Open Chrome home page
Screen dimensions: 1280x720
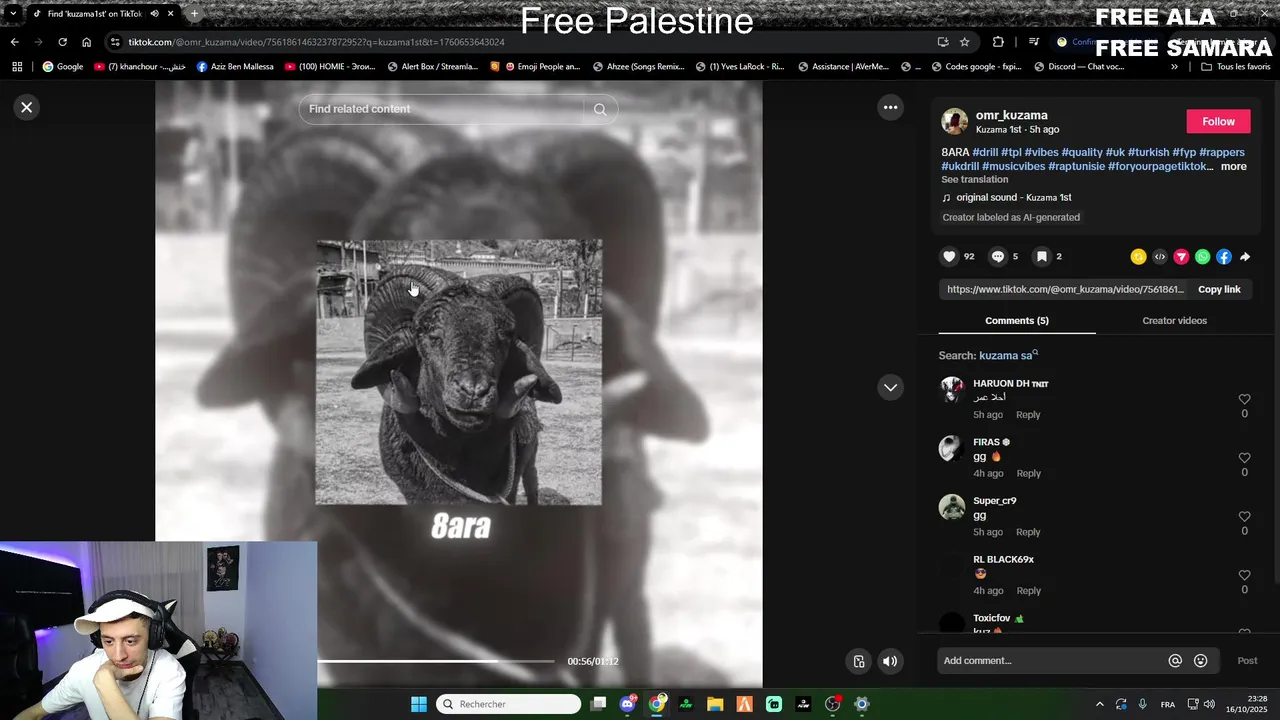pos(87,42)
